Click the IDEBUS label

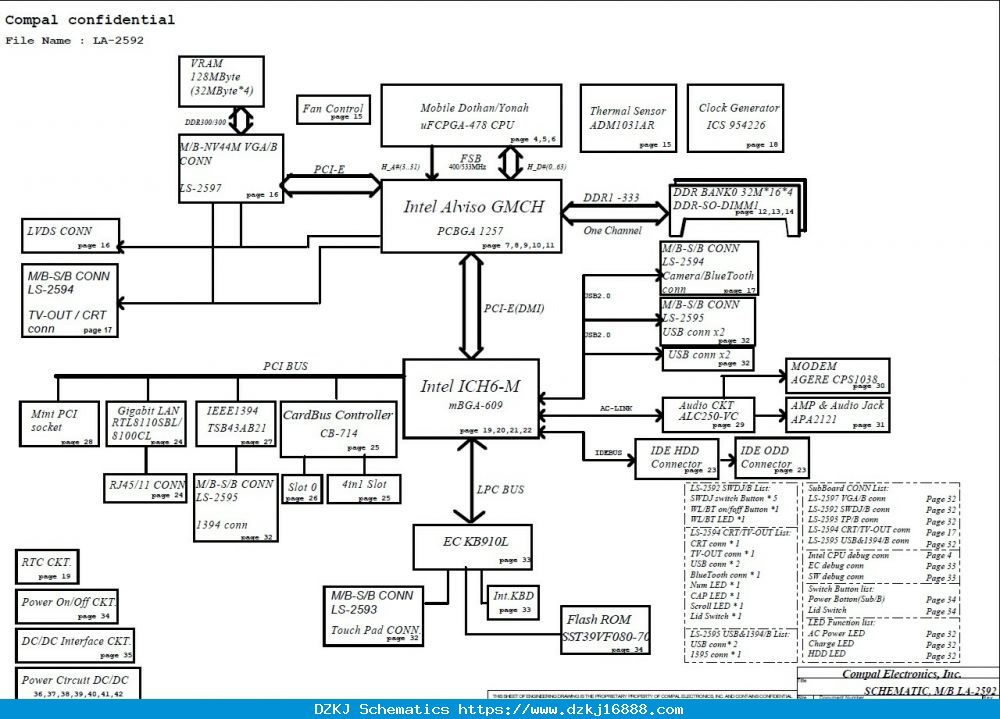pos(608,453)
